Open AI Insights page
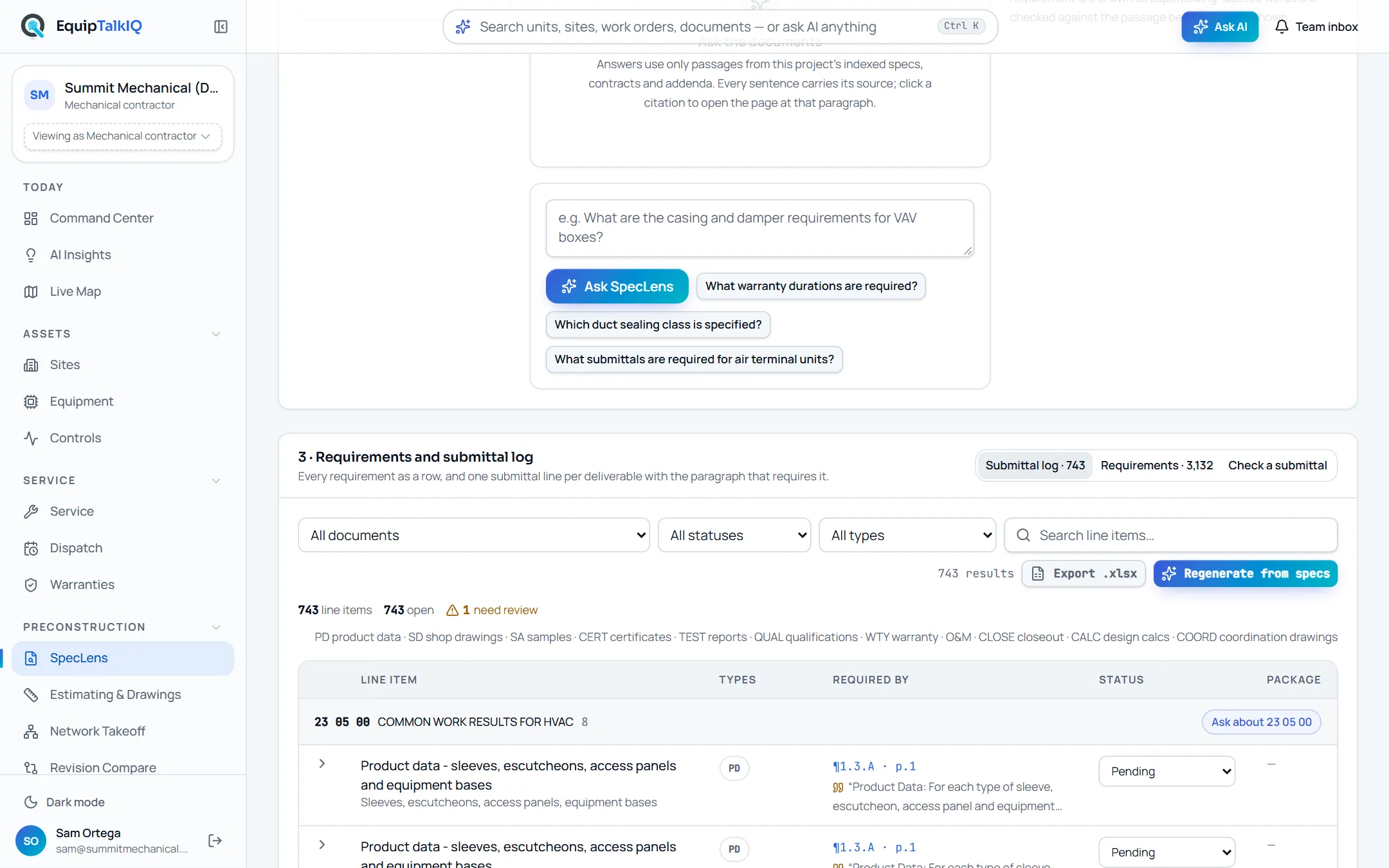The height and width of the screenshot is (868, 1389). pos(123,255)
